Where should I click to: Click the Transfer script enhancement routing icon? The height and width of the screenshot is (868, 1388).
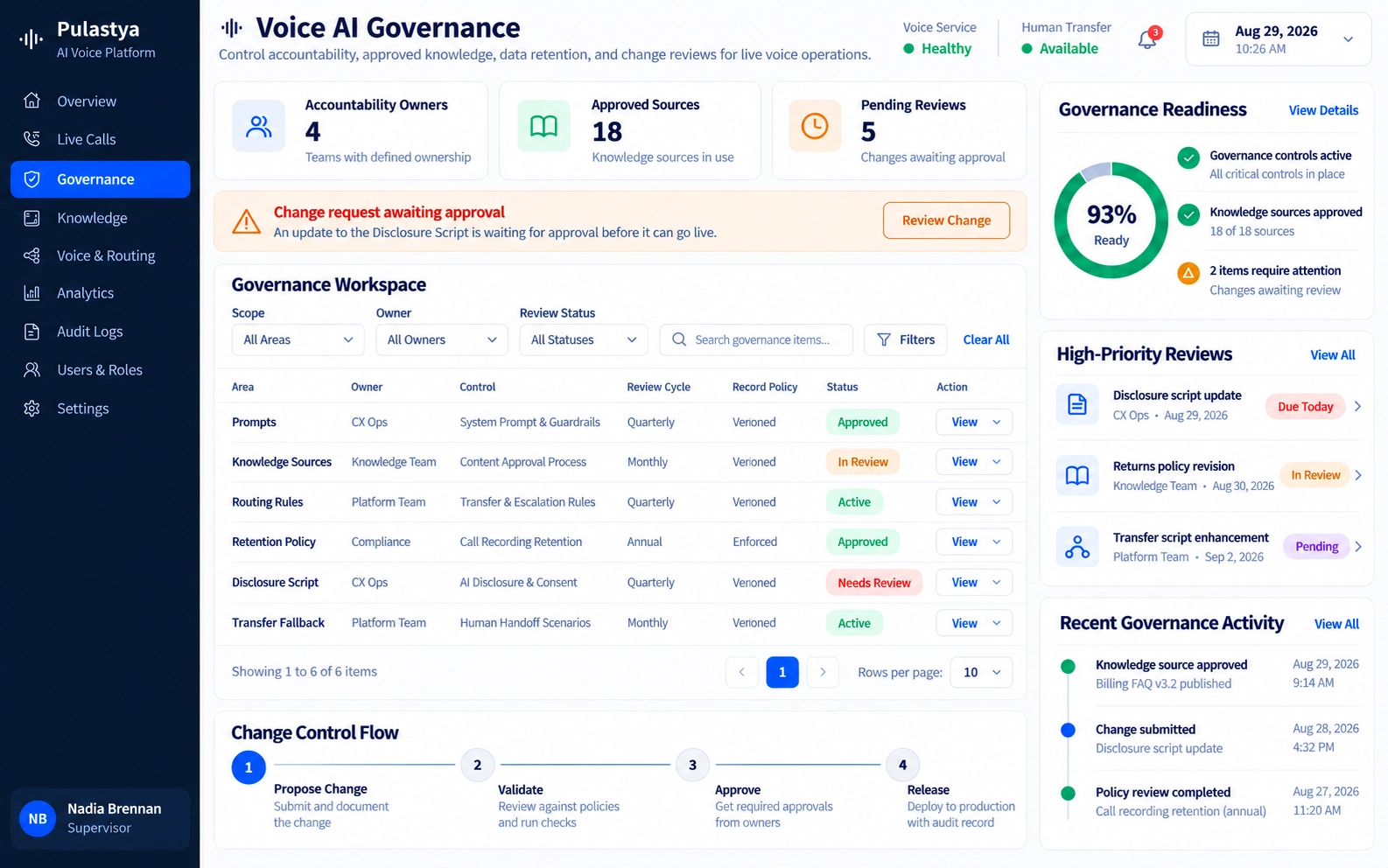coord(1077,547)
